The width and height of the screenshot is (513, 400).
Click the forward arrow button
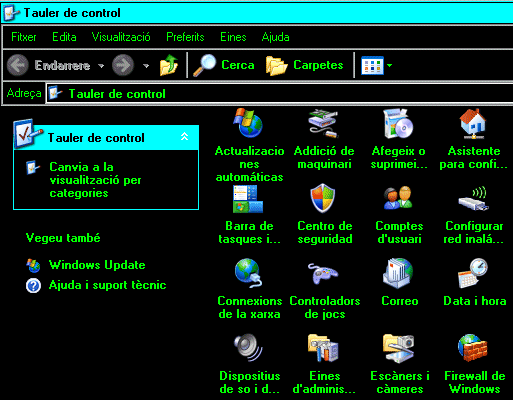coord(123,65)
